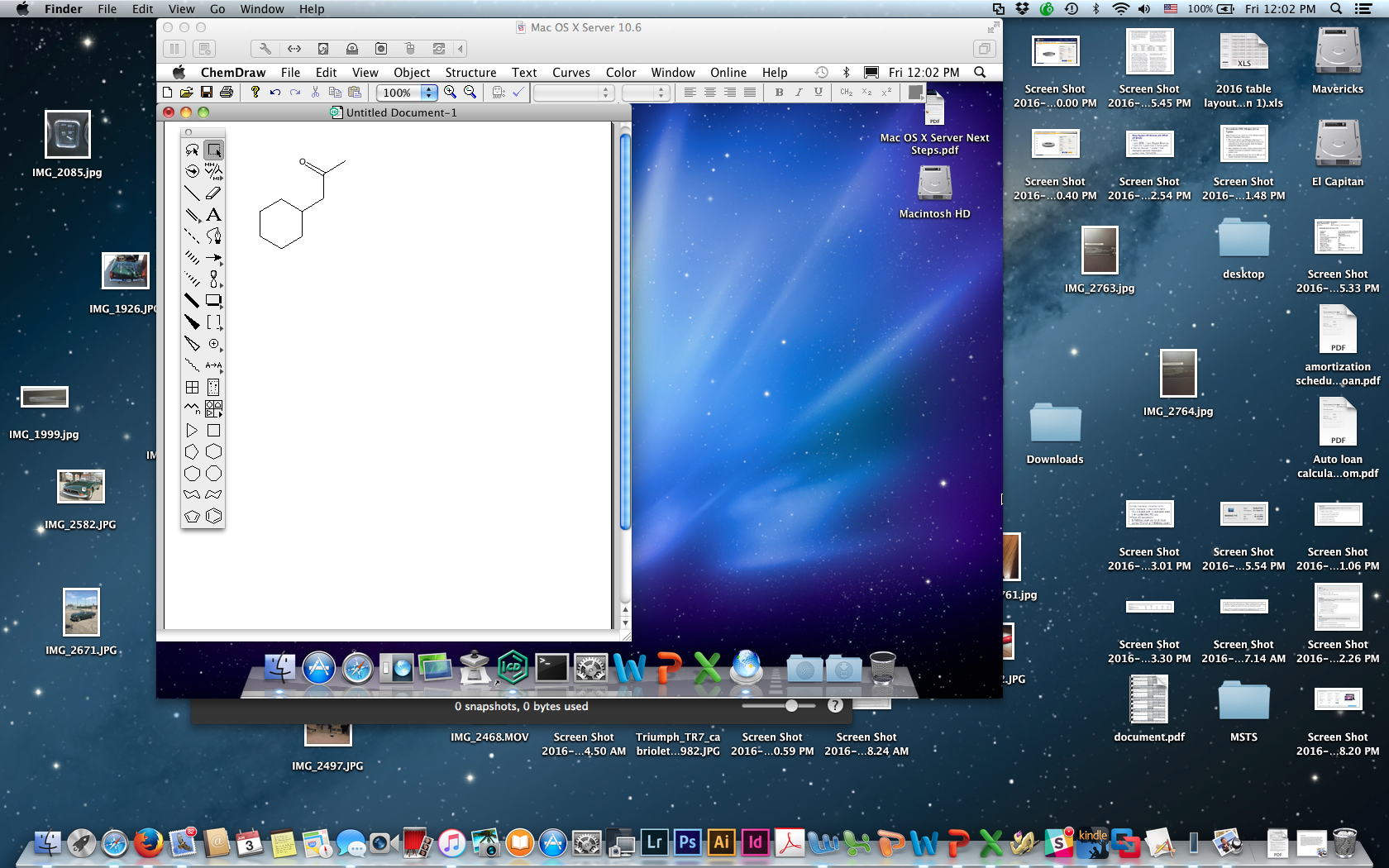Set left text alignment
Viewport: 1389px width, 868px height.
[690, 93]
